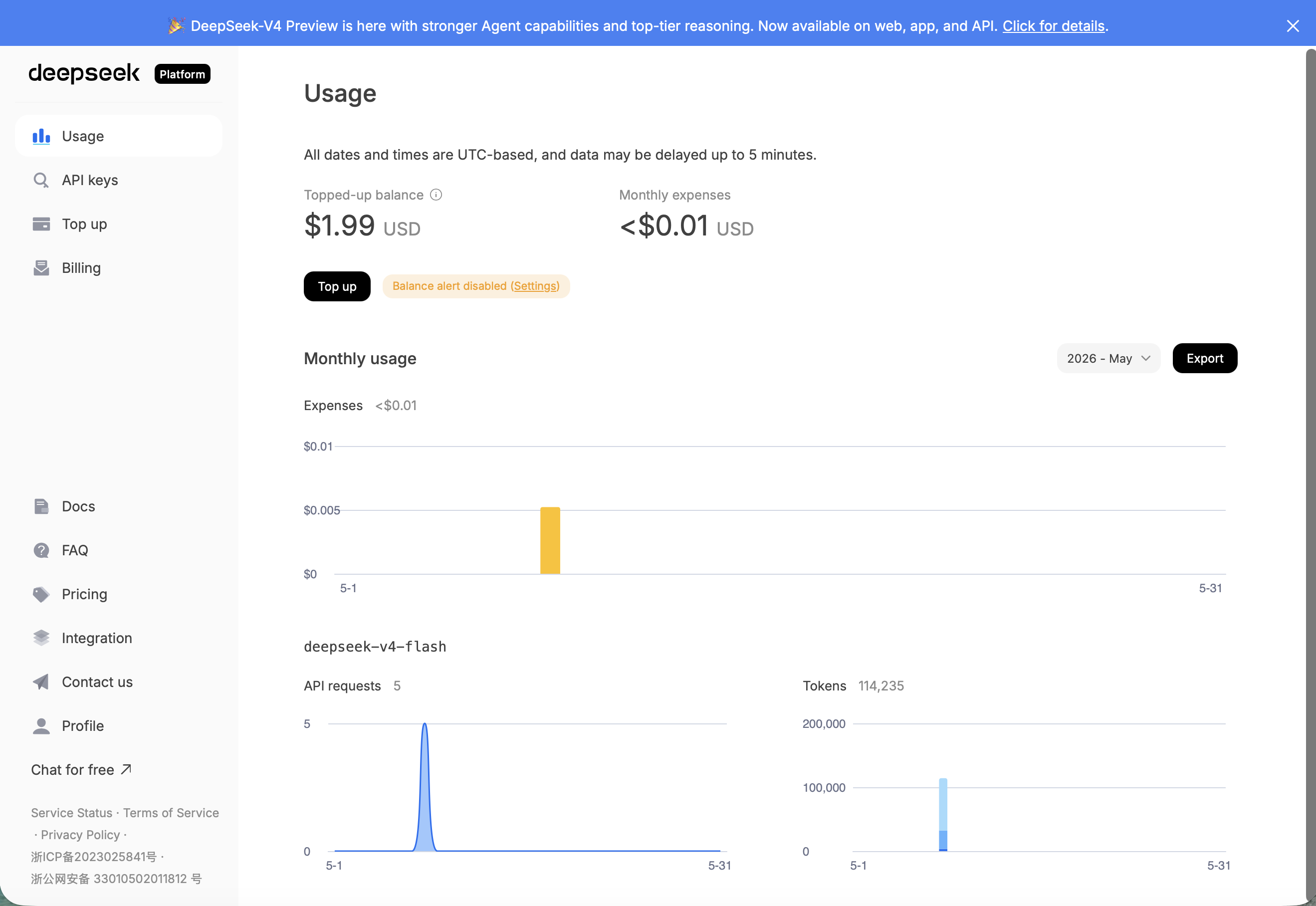
Task: Click the Usage bar chart icon in sidebar
Action: pyautogui.click(x=41, y=136)
